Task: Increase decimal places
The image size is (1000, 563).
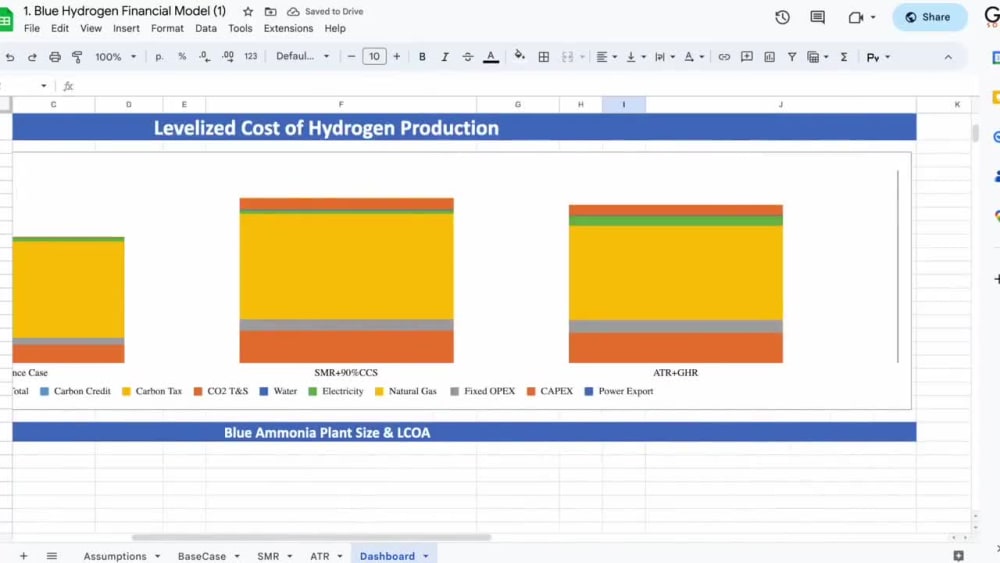Action: point(228,57)
